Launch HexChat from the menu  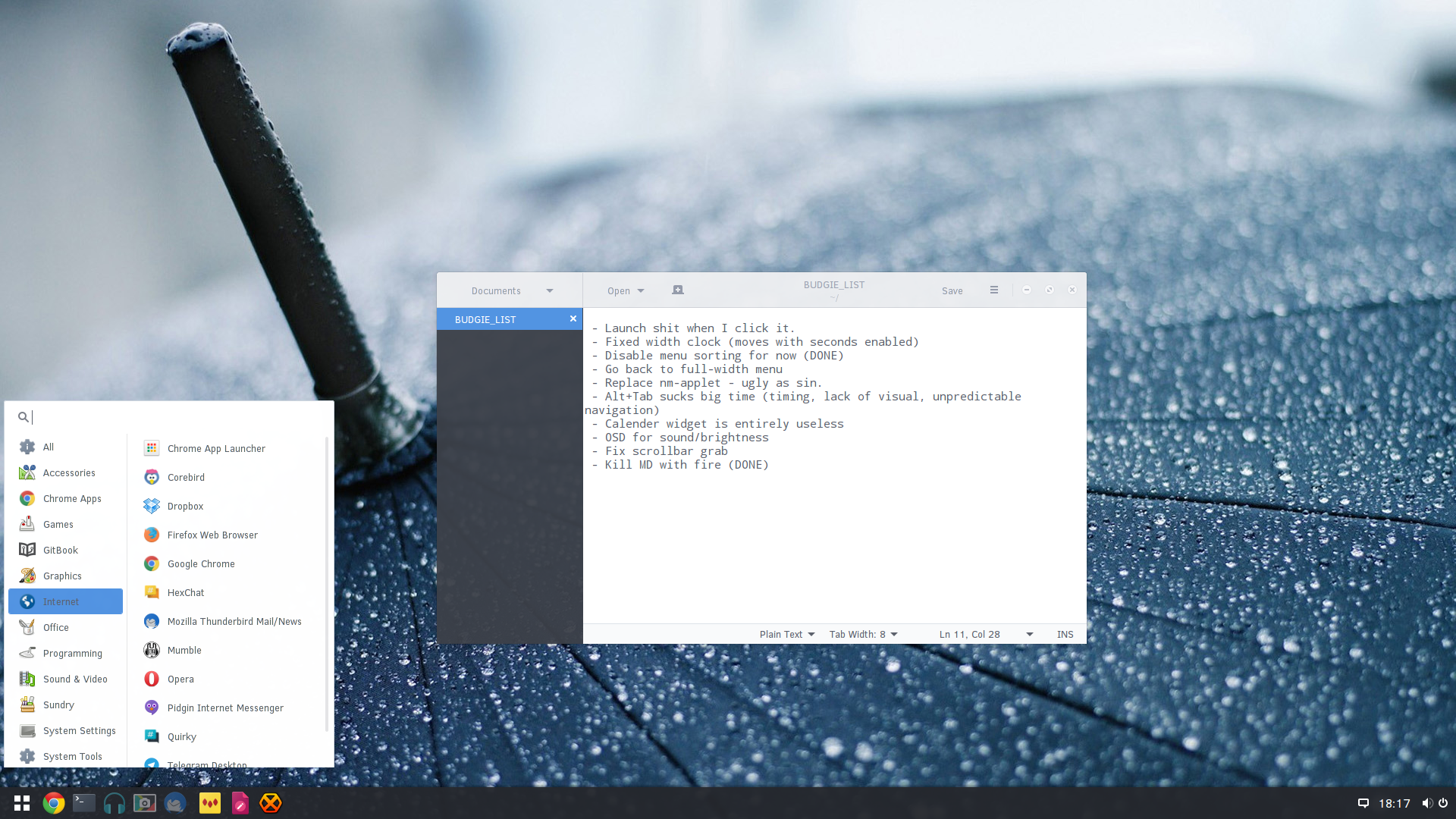(227, 592)
